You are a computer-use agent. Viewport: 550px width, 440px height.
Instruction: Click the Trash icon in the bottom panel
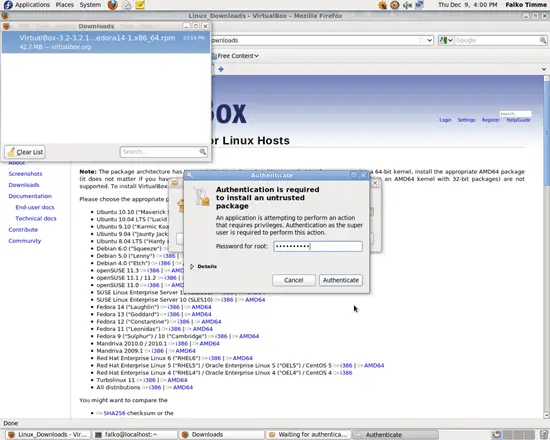[x=544, y=434]
